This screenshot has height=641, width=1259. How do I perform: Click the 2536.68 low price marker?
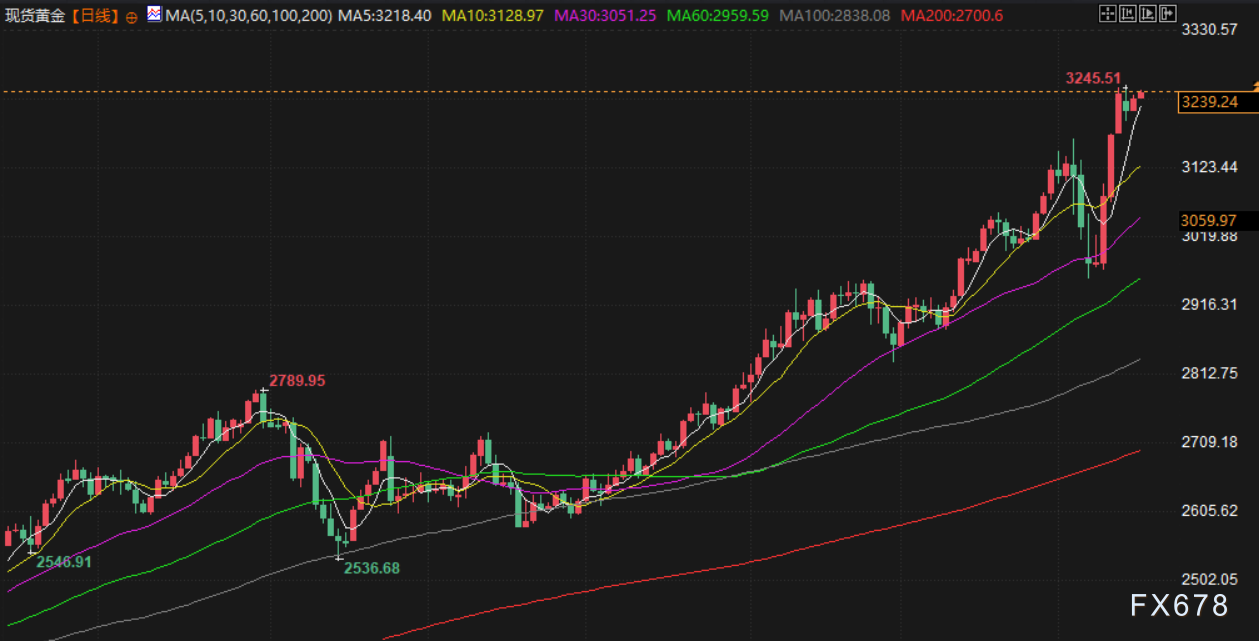[372, 568]
